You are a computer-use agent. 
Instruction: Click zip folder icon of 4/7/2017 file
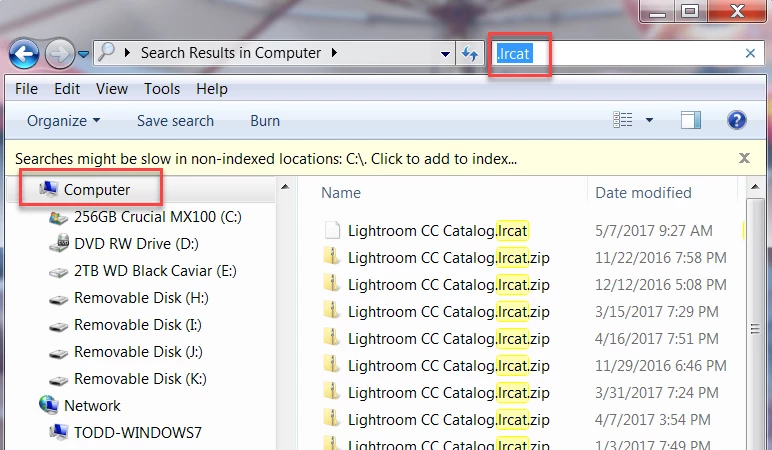pyautogui.click(x=331, y=418)
